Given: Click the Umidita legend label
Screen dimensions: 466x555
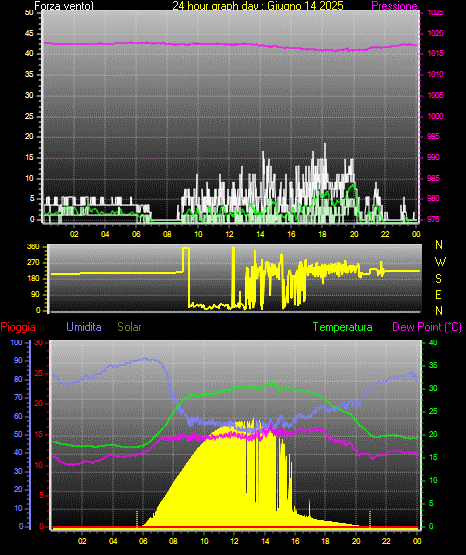Looking at the screenshot, I should tap(84, 327).
